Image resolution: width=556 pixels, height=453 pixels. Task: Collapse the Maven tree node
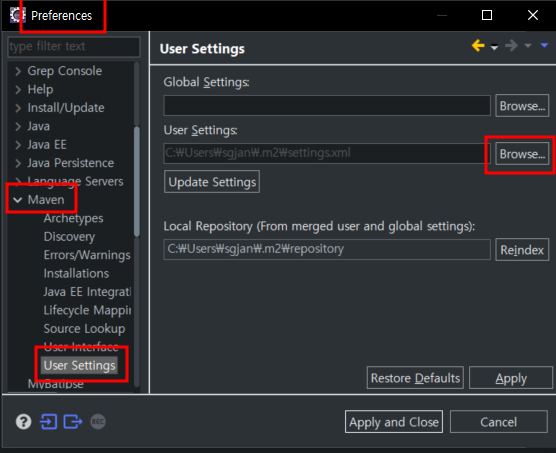click(x=17, y=200)
